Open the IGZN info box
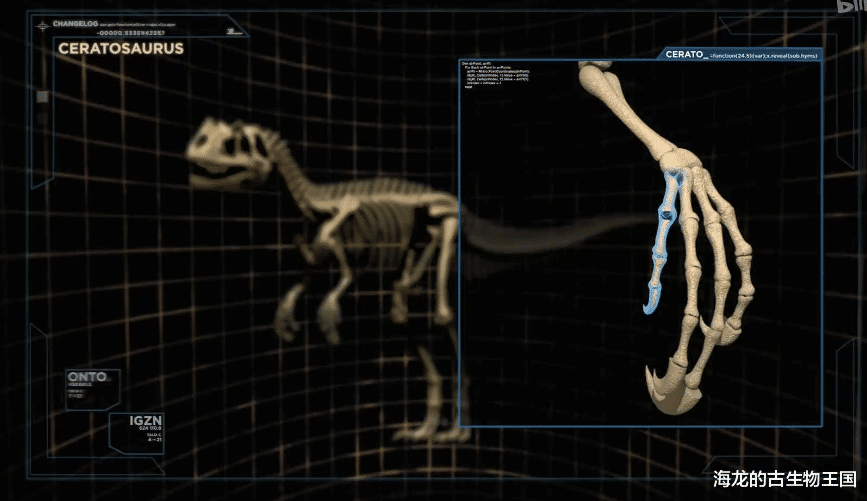This screenshot has width=867, height=501. (x=137, y=433)
